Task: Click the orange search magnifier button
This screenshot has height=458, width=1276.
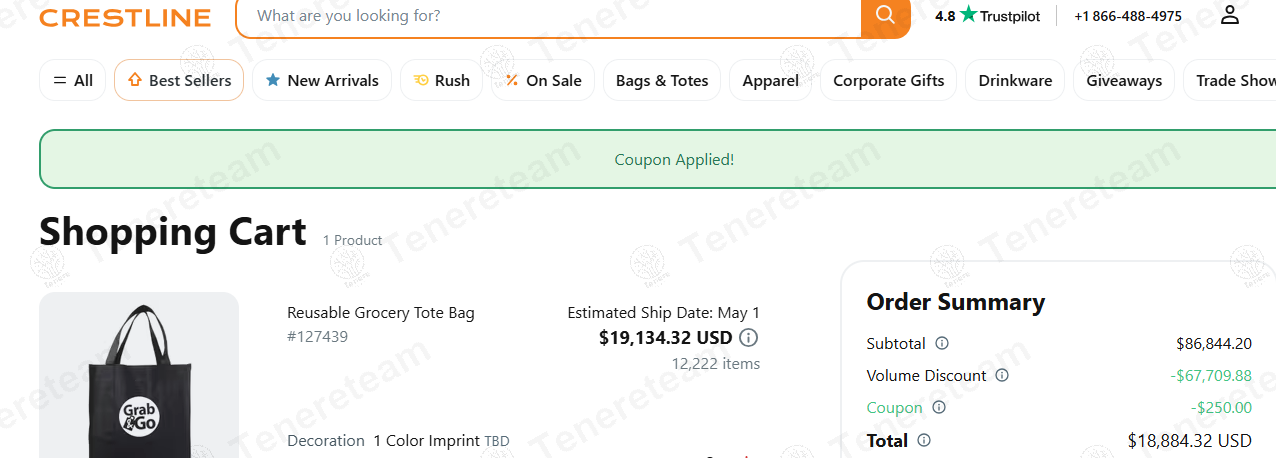Action: click(x=885, y=16)
